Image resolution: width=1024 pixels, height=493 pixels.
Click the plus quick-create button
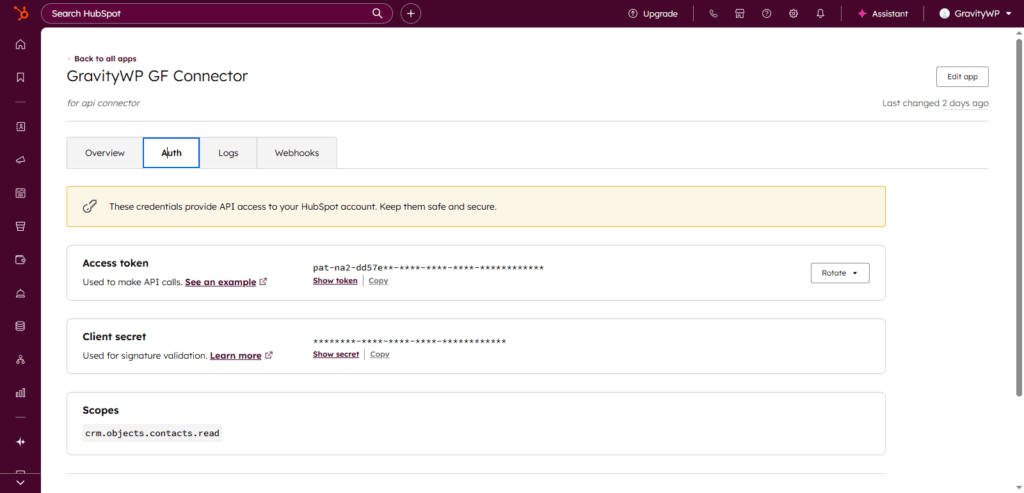point(411,13)
